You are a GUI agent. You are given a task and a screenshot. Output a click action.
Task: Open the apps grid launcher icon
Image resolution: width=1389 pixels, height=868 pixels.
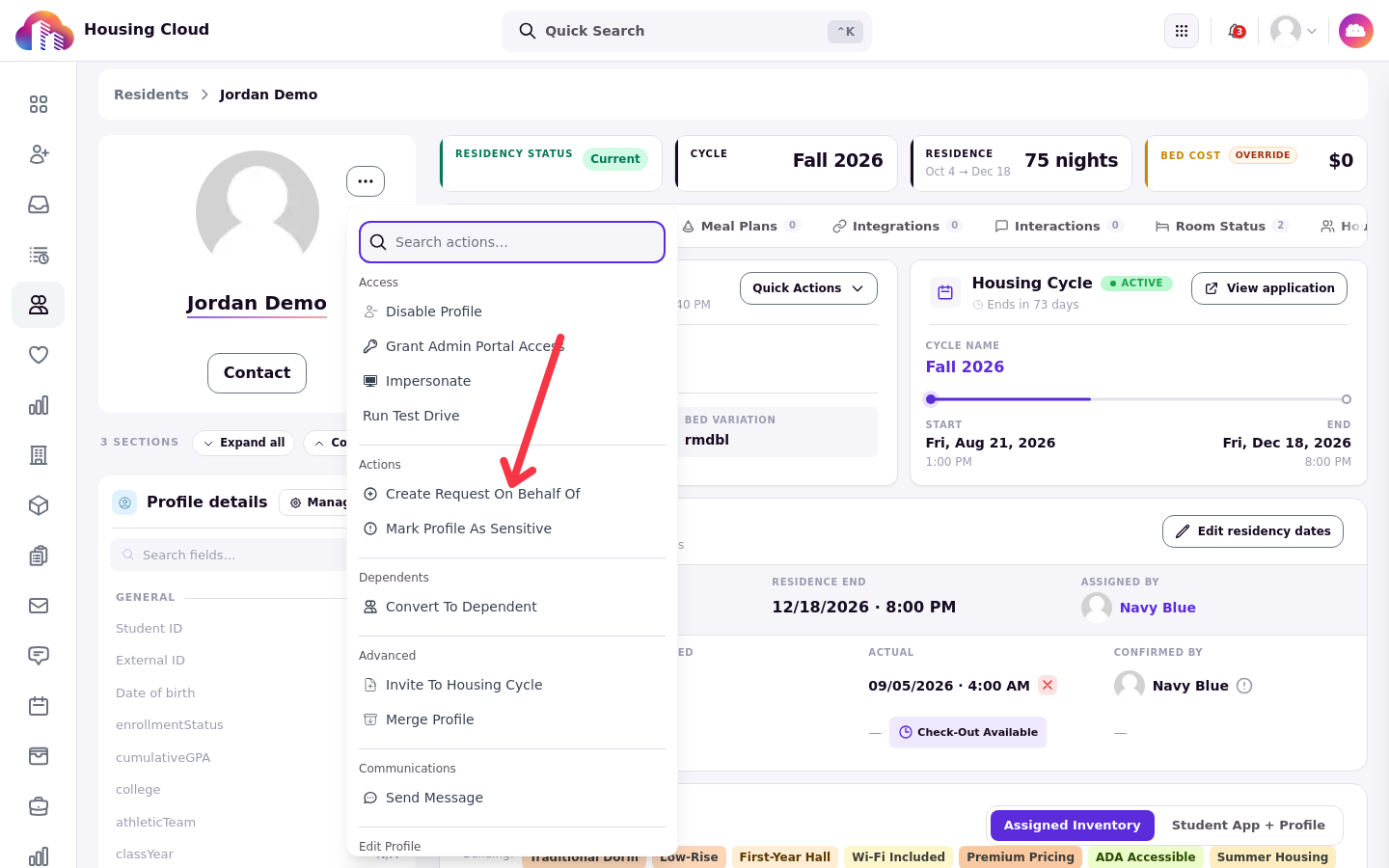[1182, 31]
